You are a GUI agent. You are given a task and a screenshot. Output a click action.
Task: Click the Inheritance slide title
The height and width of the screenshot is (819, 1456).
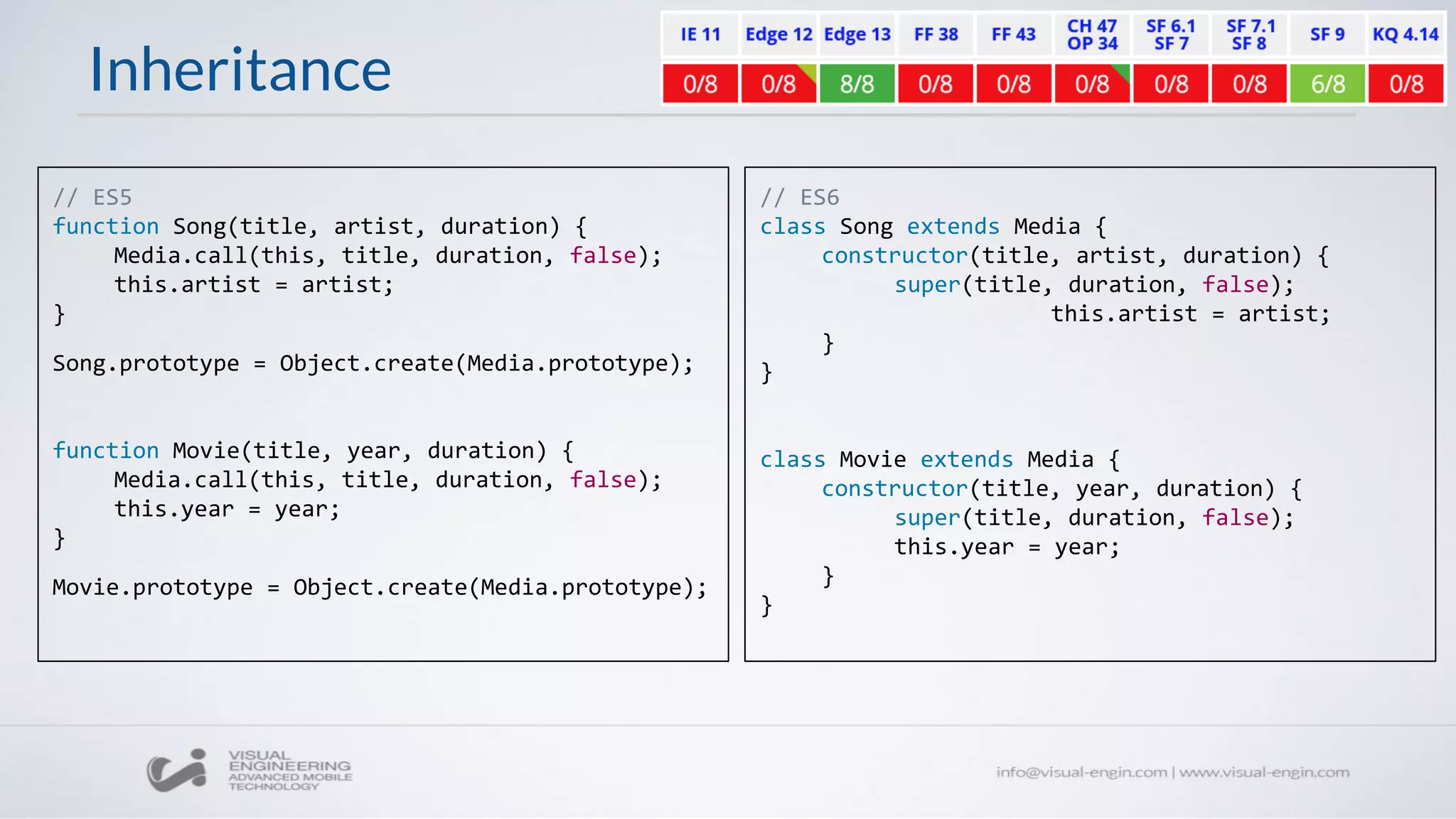coord(240,70)
